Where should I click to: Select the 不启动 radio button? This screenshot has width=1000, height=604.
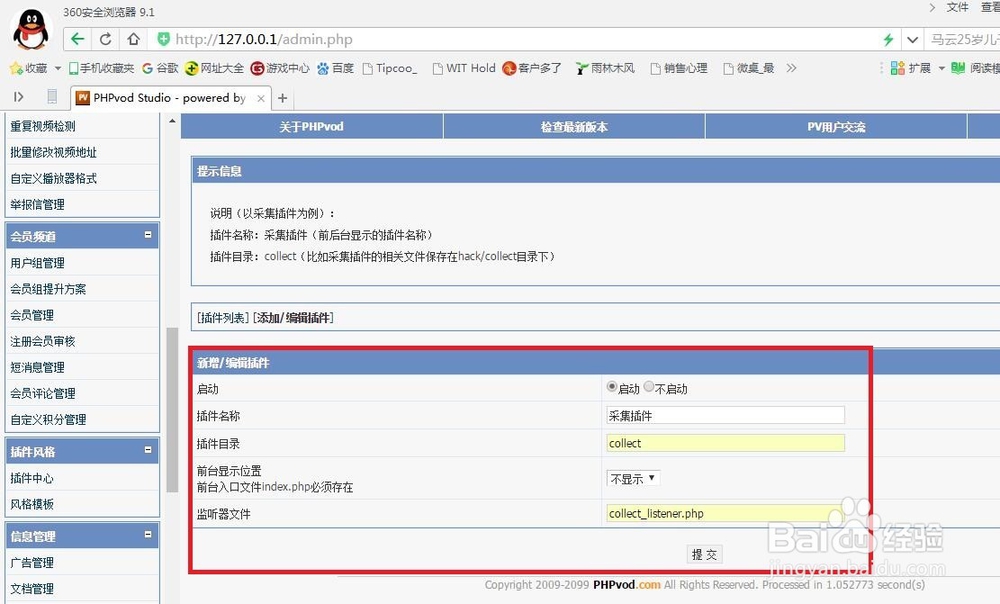point(649,387)
